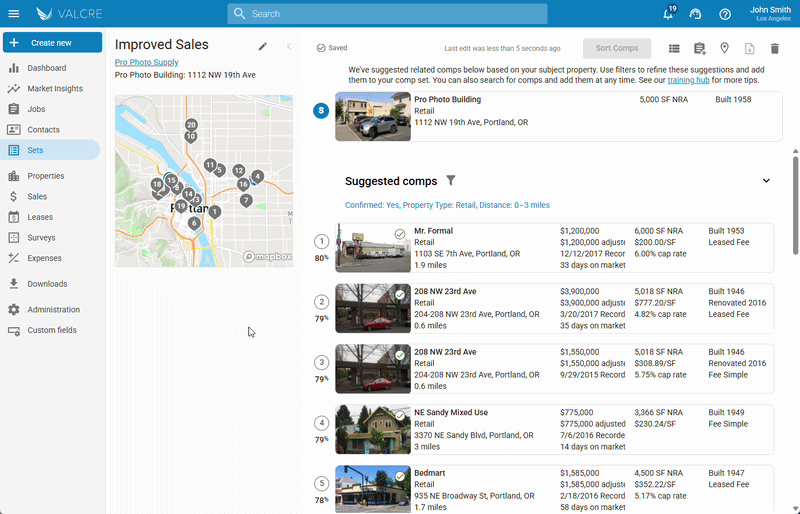Collapse the Suggested comps section
Image resolution: width=800 pixels, height=514 pixels.
tap(766, 181)
